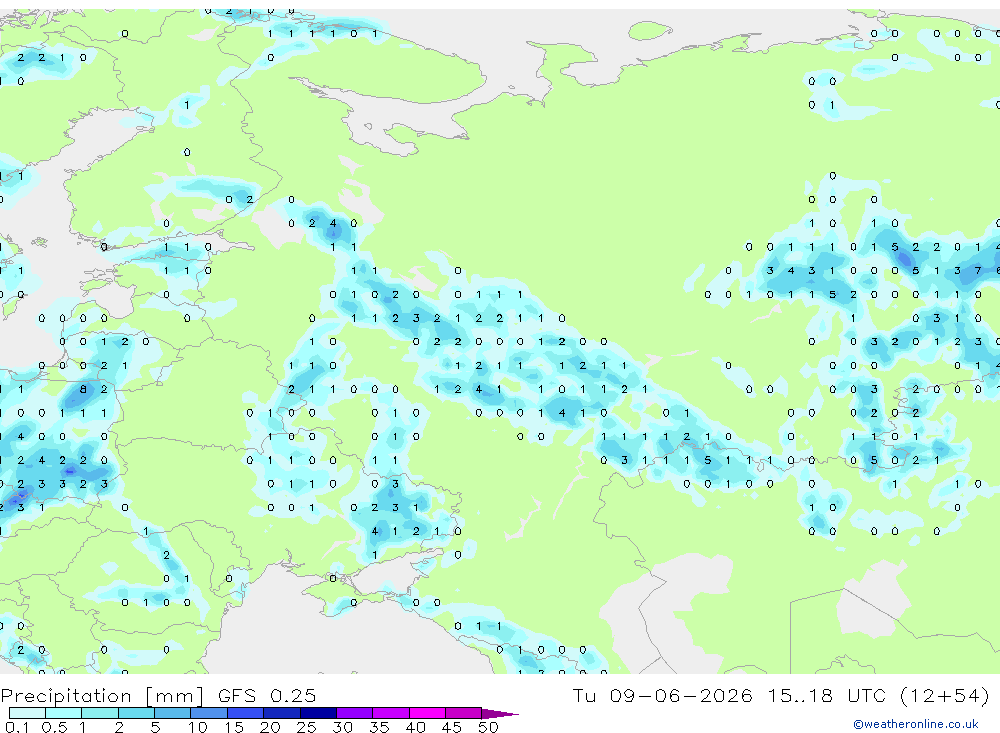Click the 2–5 mm legend color swatch

pyautogui.click(x=136, y=713)
